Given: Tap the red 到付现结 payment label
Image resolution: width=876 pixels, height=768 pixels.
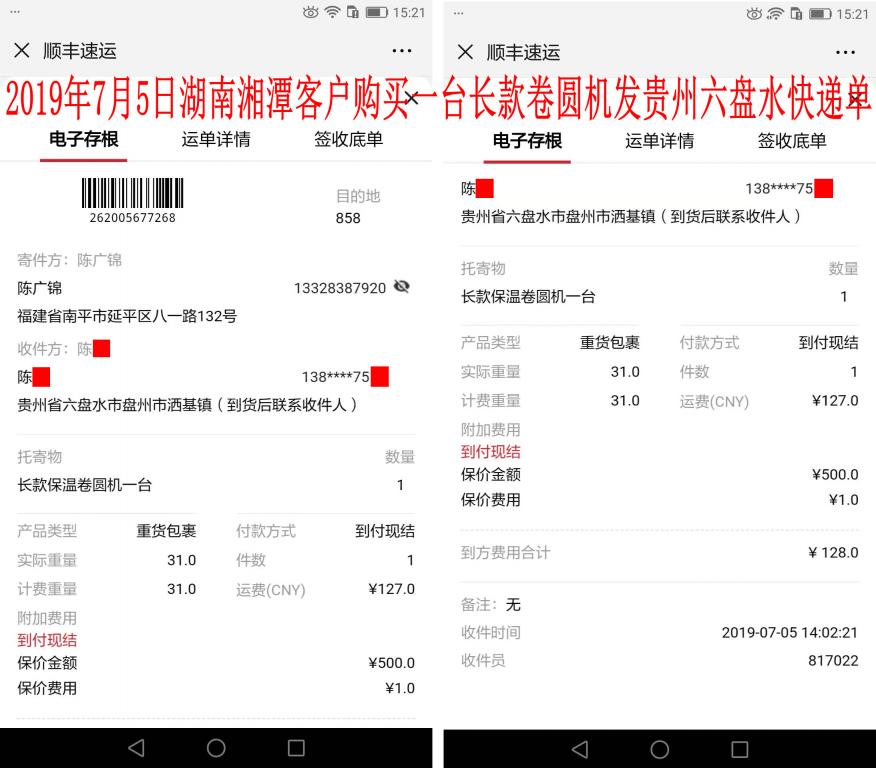Looking at the screenshot, I should [48, 640].
